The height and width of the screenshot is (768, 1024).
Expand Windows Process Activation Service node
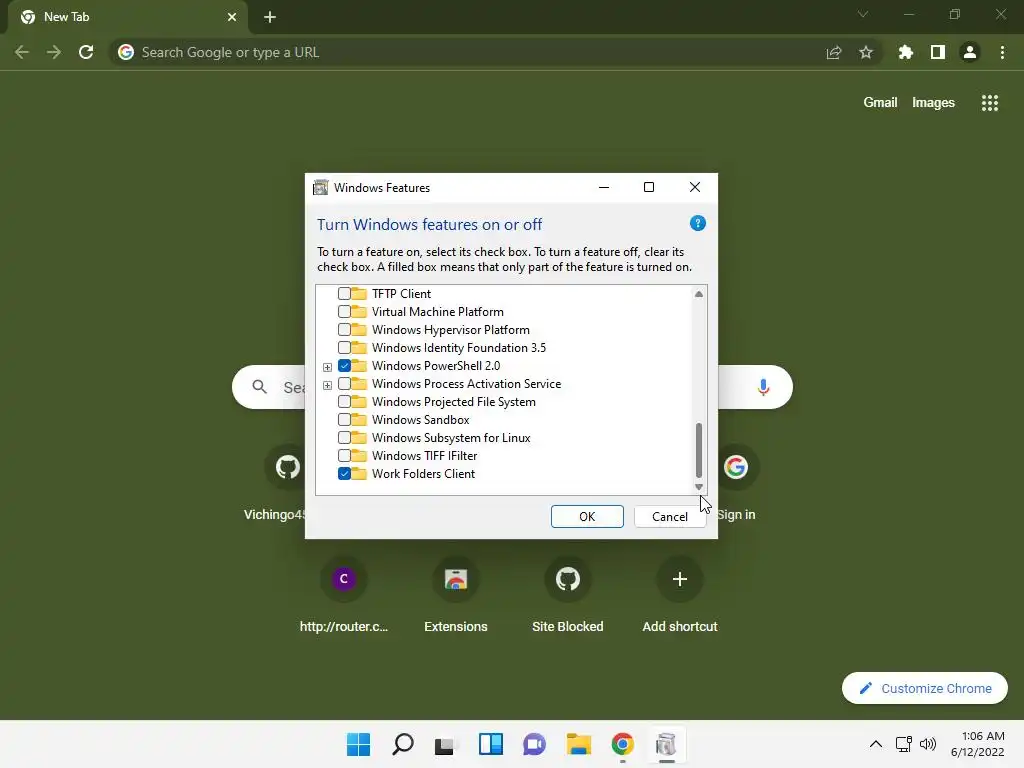pos(327,385)
